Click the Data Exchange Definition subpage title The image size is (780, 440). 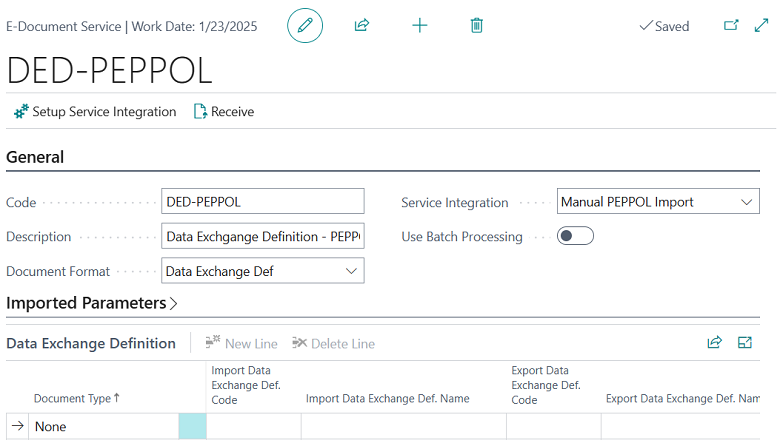pos(91,344)
